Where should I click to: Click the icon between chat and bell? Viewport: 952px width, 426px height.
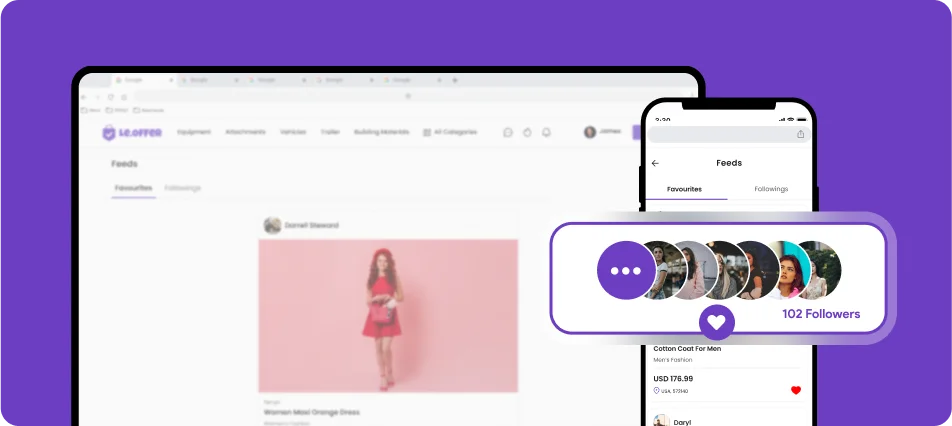(527, 132)
